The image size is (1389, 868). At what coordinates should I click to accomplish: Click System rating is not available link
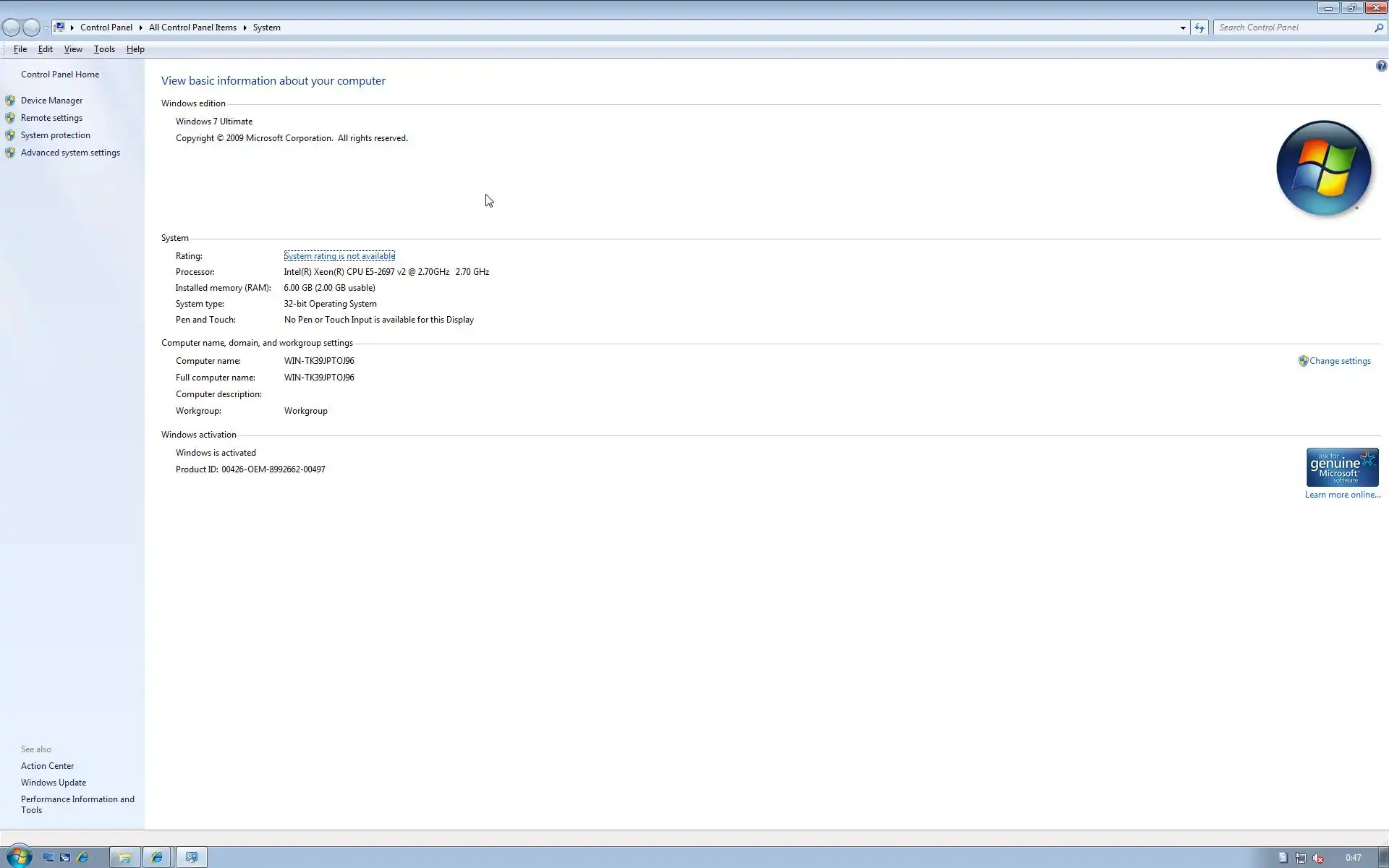click(339, 256)
